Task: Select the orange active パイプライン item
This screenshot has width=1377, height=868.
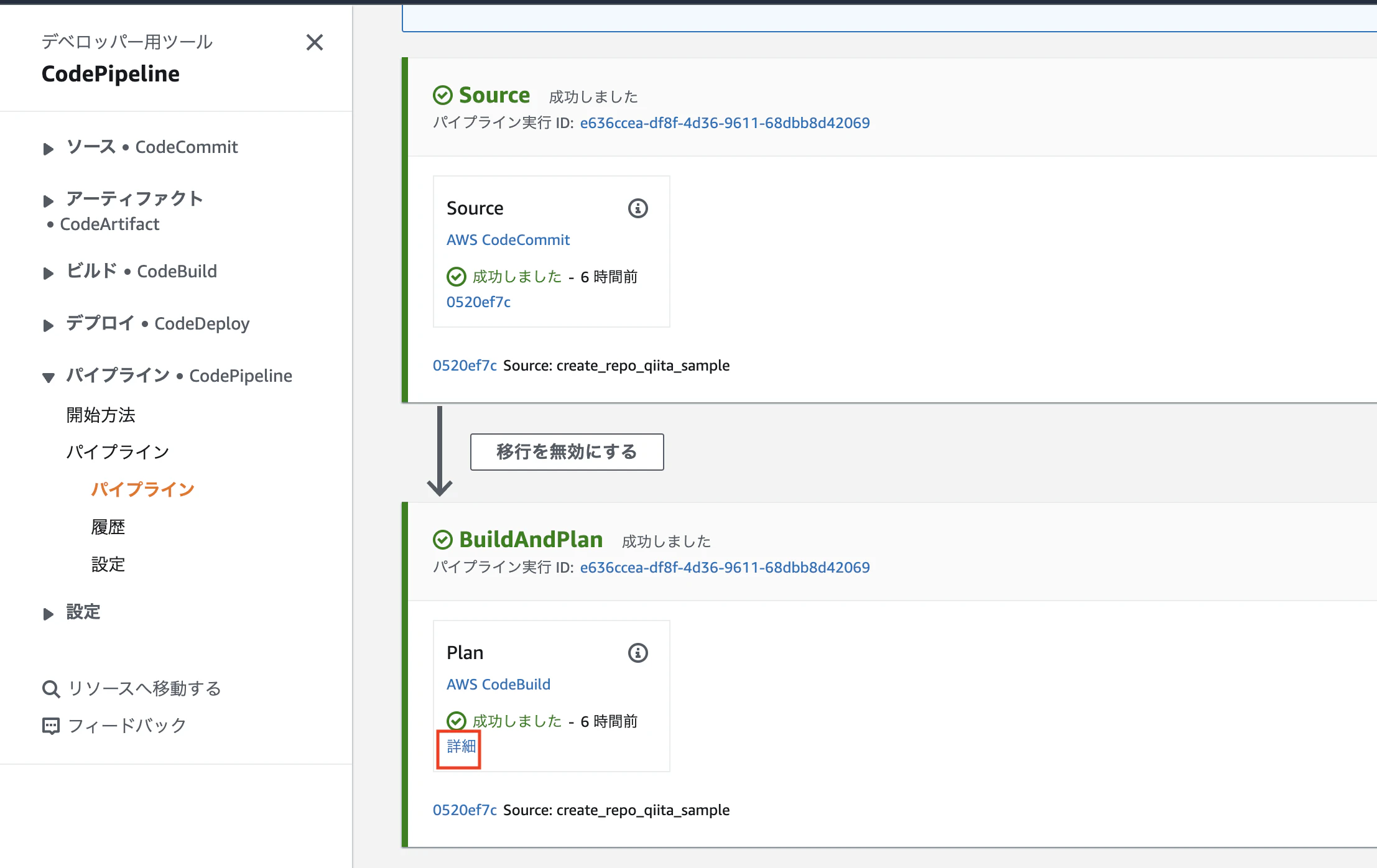Action: 142,489
